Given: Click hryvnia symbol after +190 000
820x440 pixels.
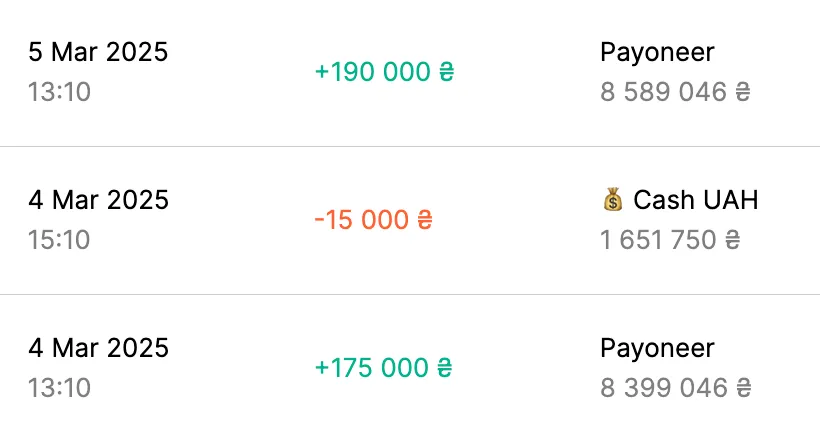Looking at the screenshot, I should 447,72.
